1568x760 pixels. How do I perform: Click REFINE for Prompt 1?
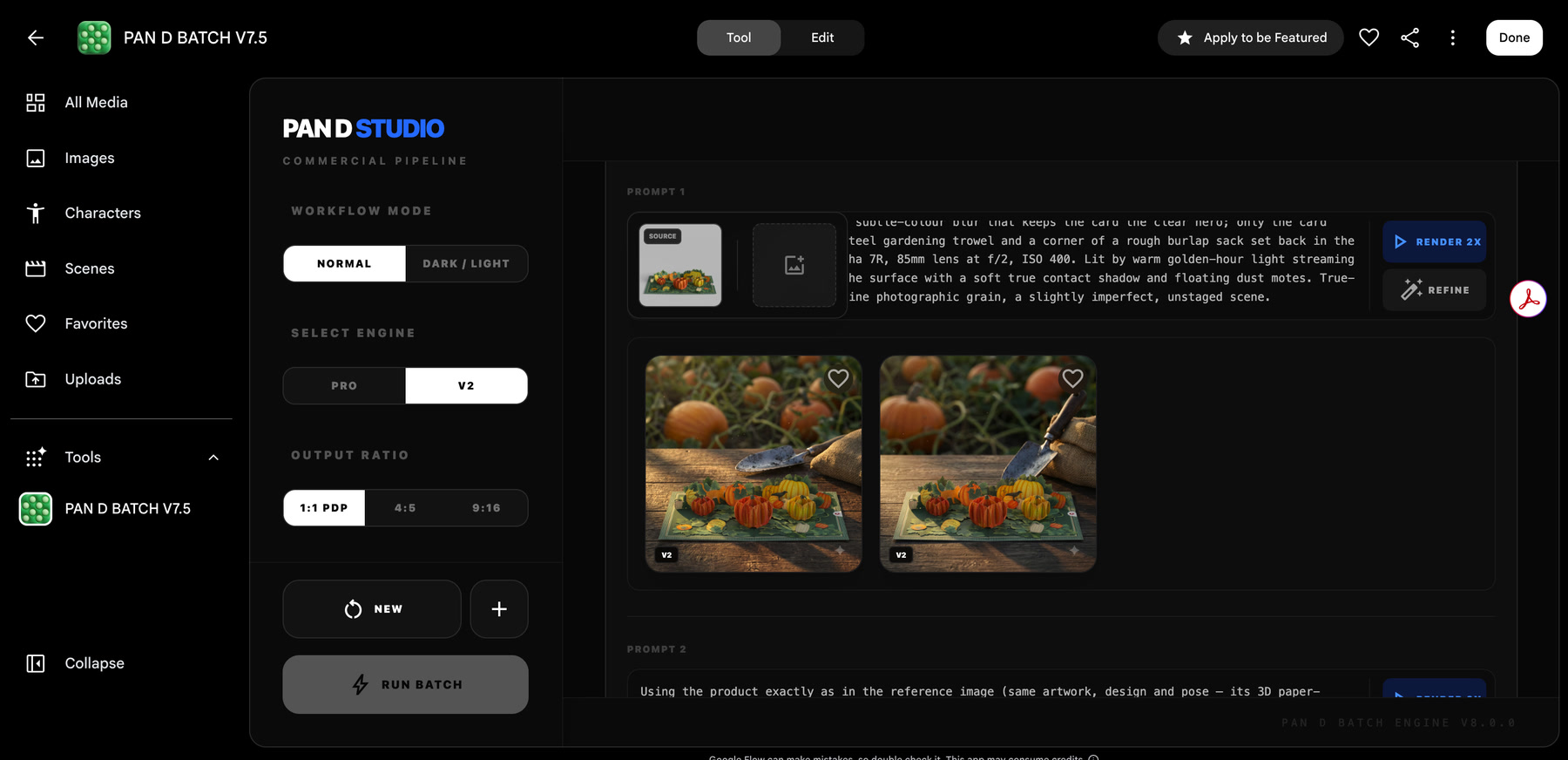coord(1434,290)
